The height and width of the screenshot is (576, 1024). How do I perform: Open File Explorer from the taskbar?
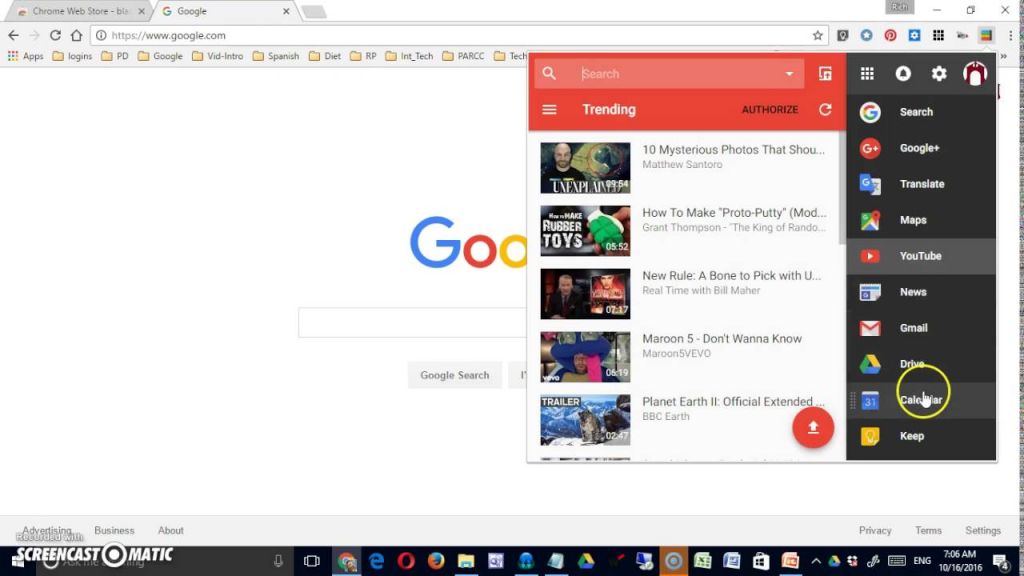[465, 561]
